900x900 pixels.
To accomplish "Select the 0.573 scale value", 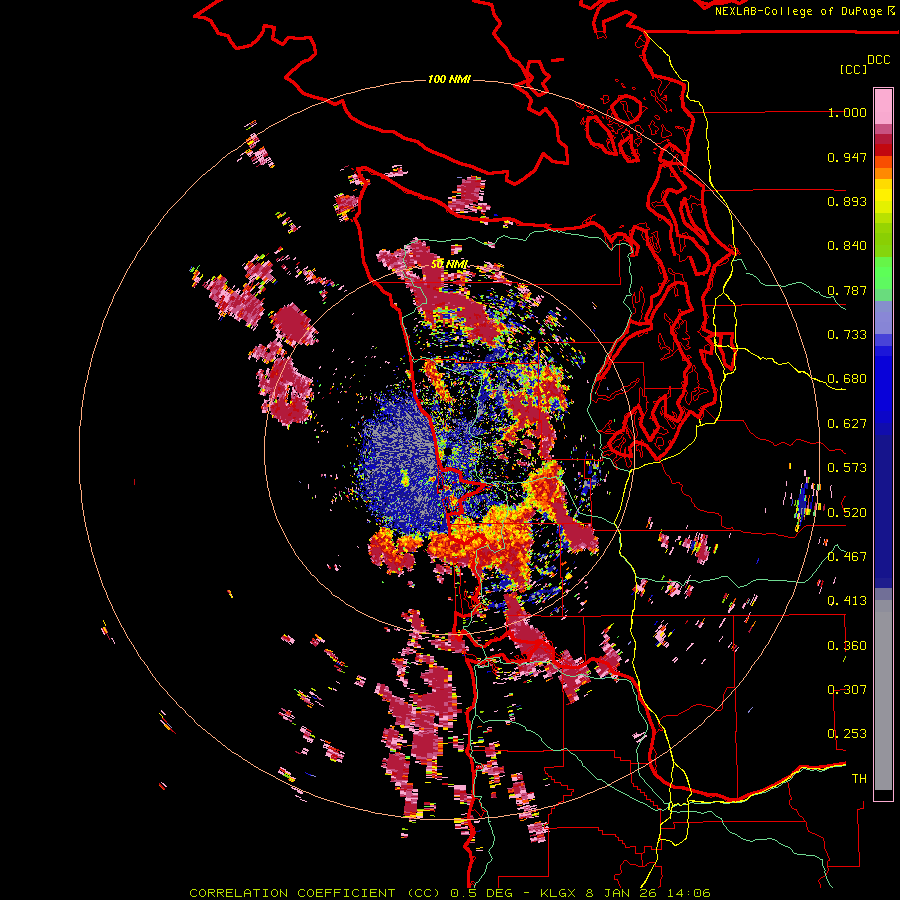I will (x=847, y=468).
